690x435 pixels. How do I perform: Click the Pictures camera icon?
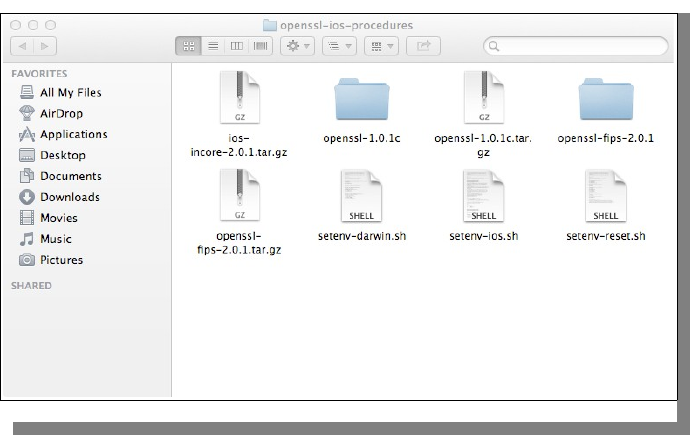27,260
